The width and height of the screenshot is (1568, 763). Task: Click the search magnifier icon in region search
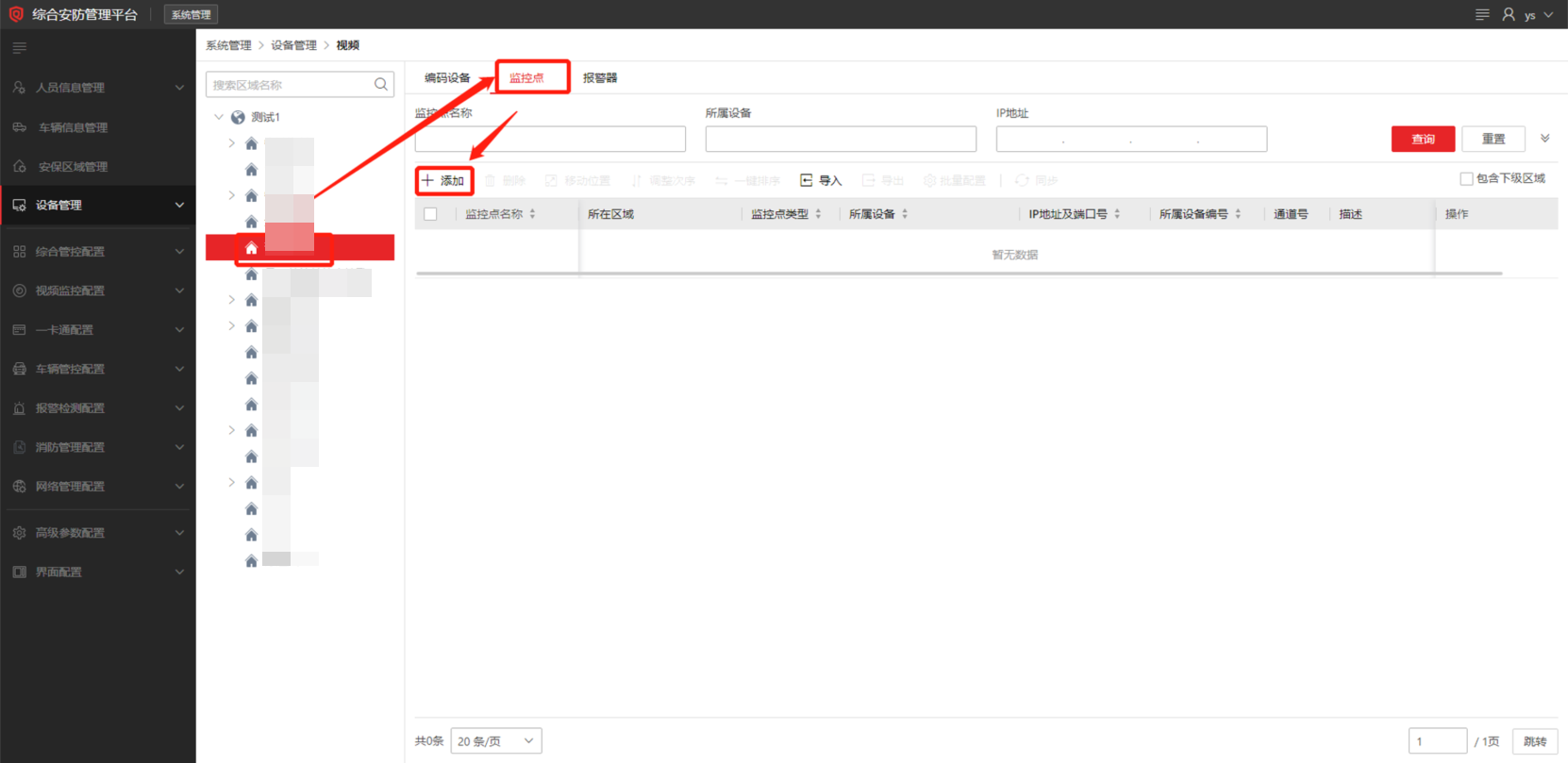pos(381,85)
